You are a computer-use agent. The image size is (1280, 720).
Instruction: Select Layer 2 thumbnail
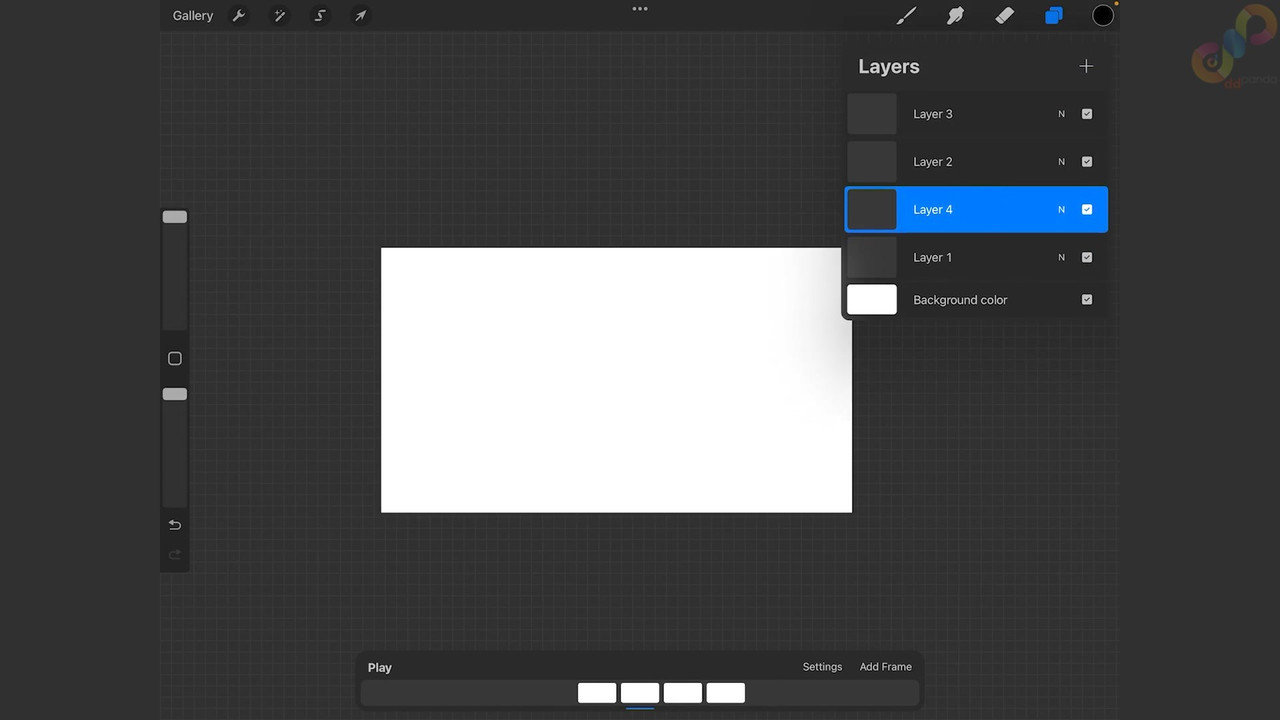pos(872,162)
